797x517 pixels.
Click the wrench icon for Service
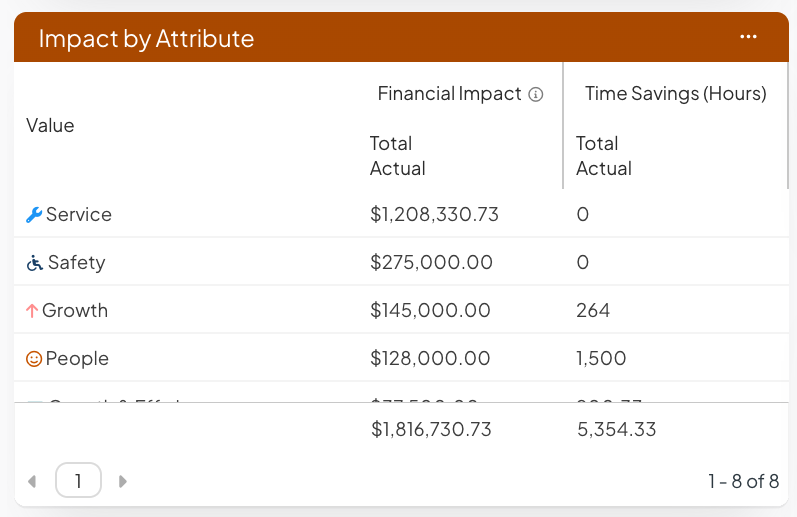tap(33, 215)
